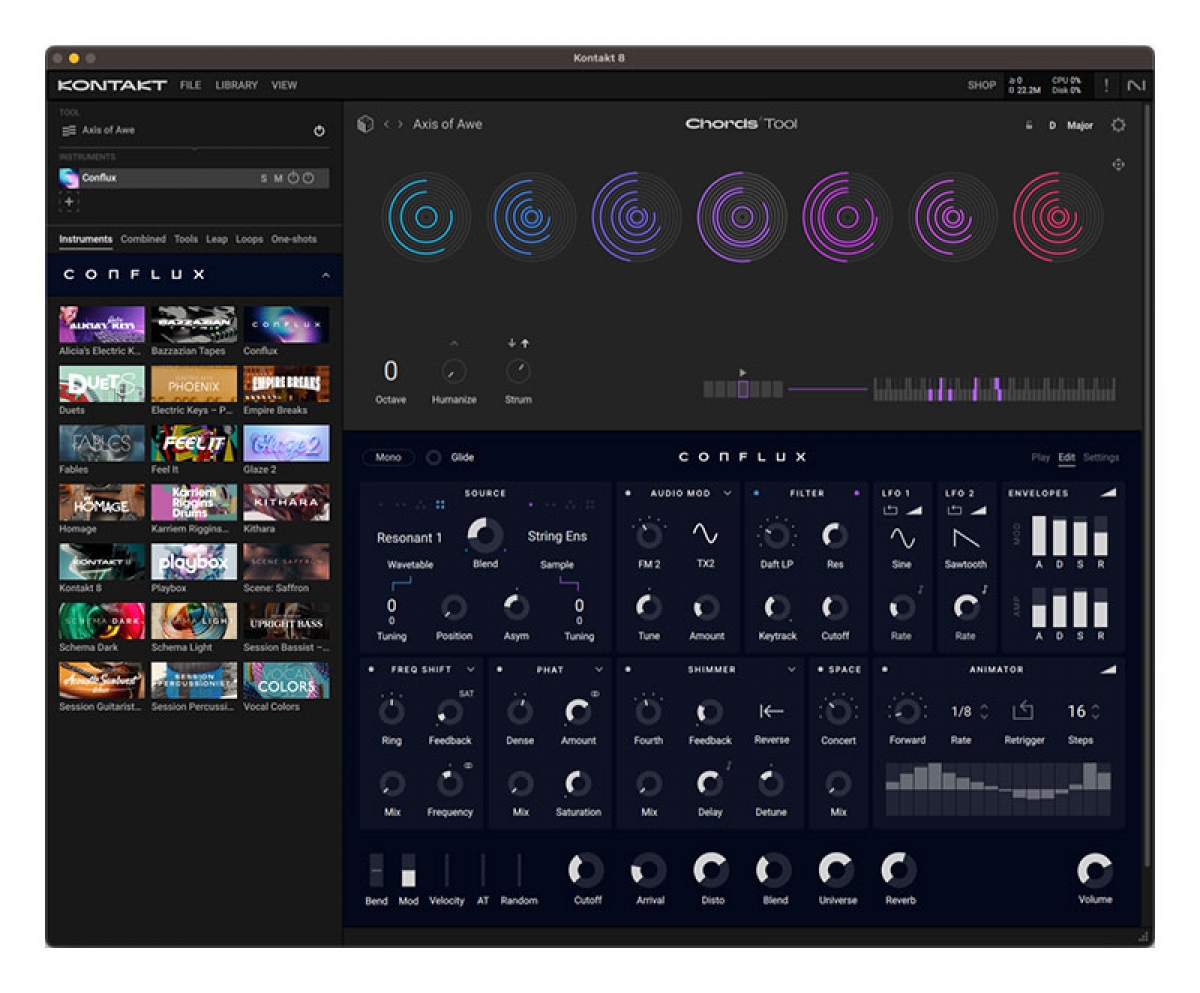Open the LIBRARY menu

236,85
